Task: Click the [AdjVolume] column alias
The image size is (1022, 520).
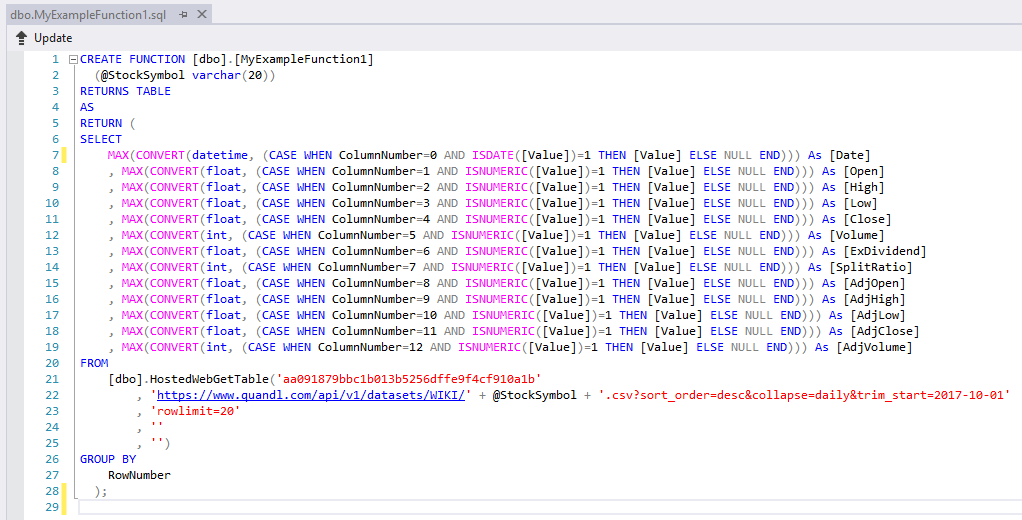Action: (874, 347)
